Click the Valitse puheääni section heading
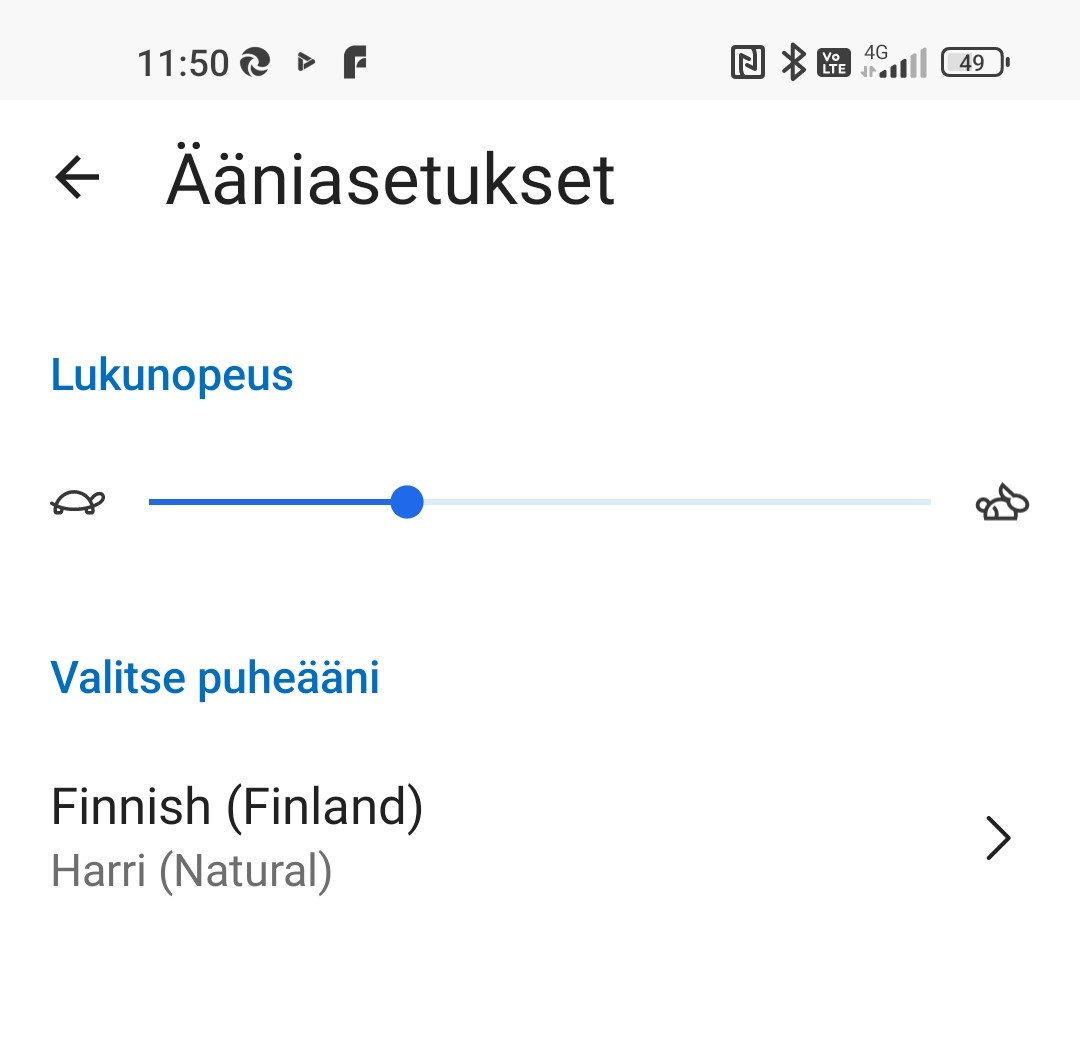Image resolution: width=1080 pixels, height=1037 pixels. [x=215, y=678]
